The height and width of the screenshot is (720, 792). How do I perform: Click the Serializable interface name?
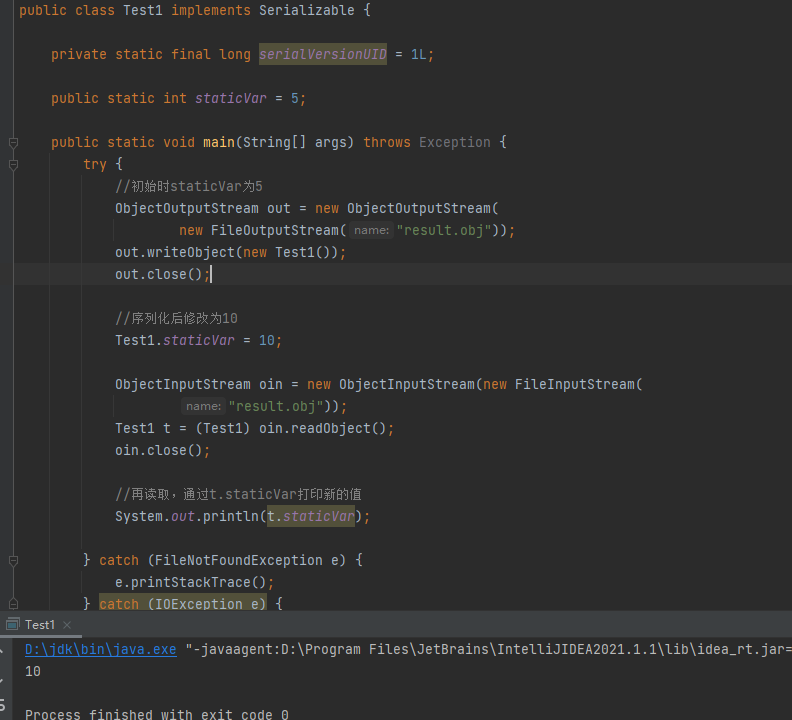point(307,10)
